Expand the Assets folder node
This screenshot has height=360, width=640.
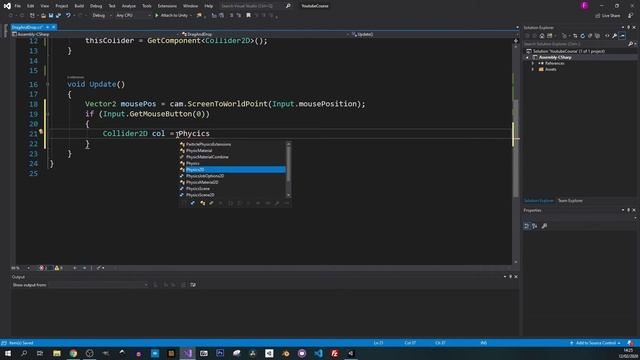click(533, 70)
